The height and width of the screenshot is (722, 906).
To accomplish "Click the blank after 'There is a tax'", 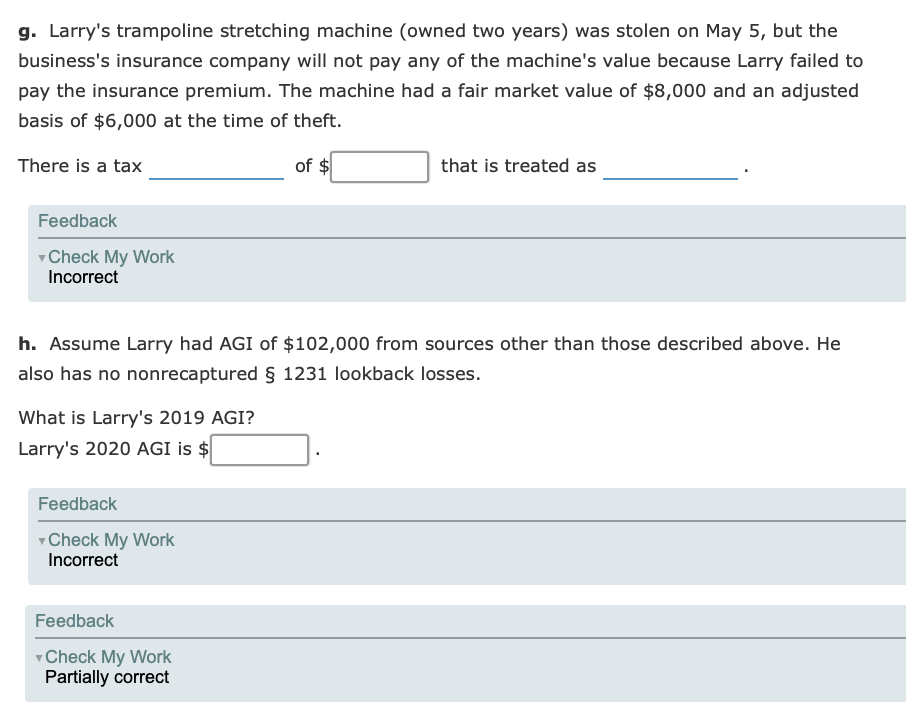I will click(215, 170).
